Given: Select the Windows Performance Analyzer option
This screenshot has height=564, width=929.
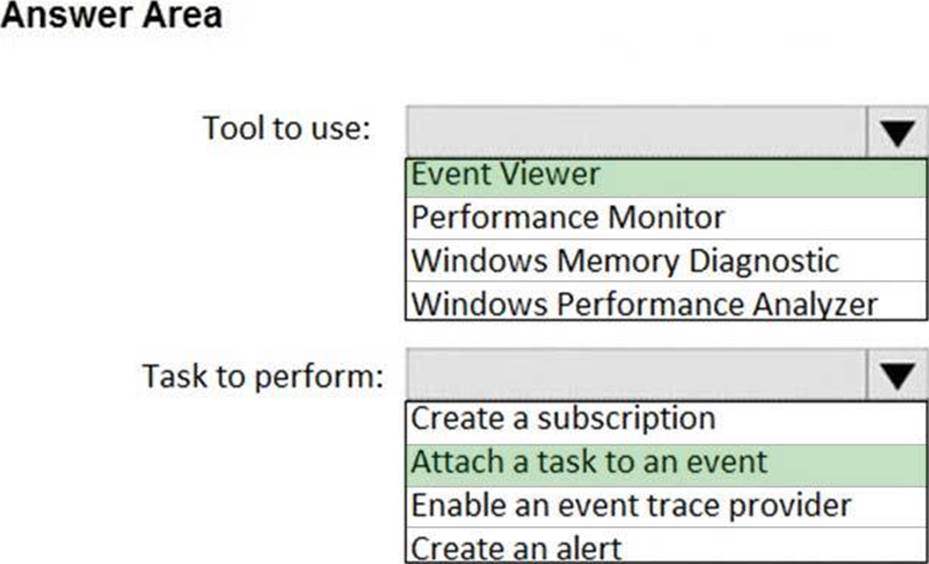Looking at the screenshot, I should (644, 302).
